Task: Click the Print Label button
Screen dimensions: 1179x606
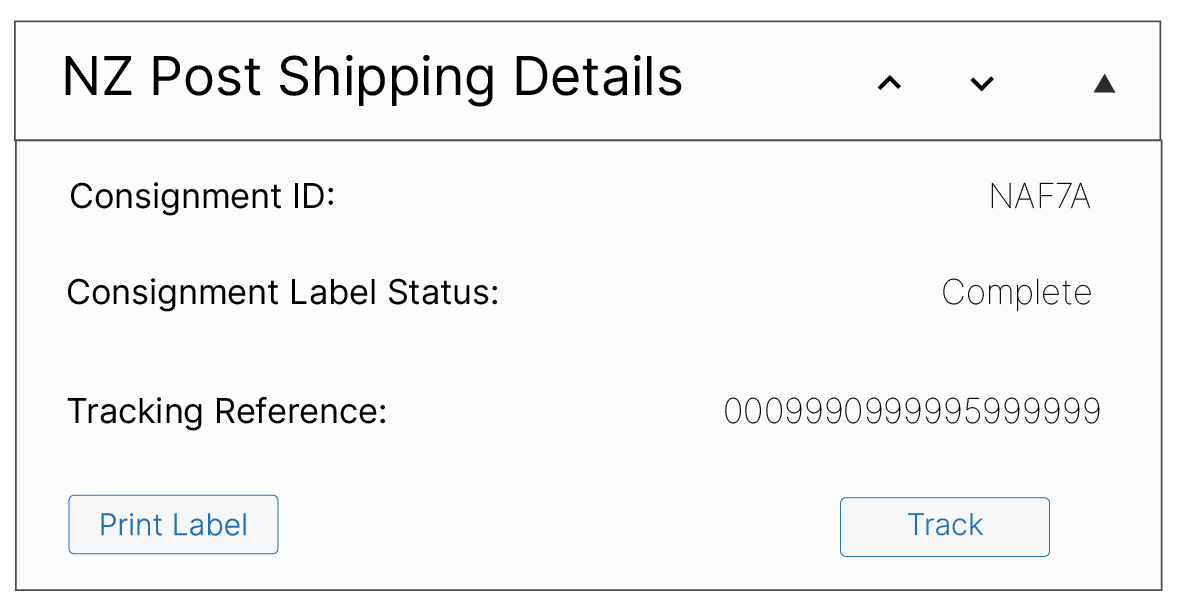Action: (173, 525)
